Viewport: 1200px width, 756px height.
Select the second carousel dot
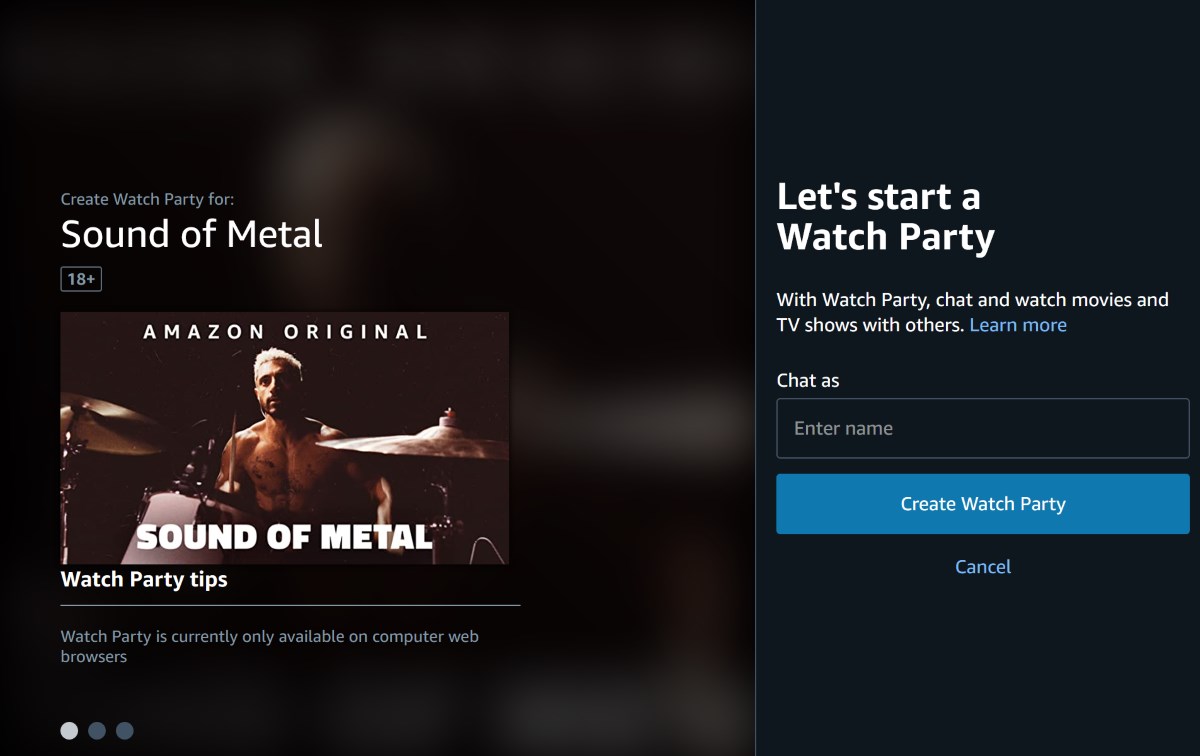coord(97,731)
